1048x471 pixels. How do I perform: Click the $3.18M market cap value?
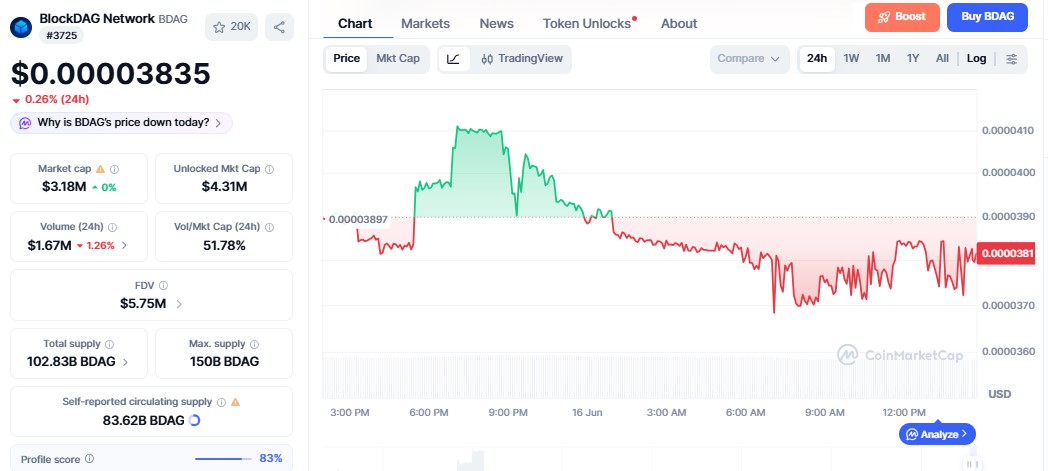click(64, 187)
